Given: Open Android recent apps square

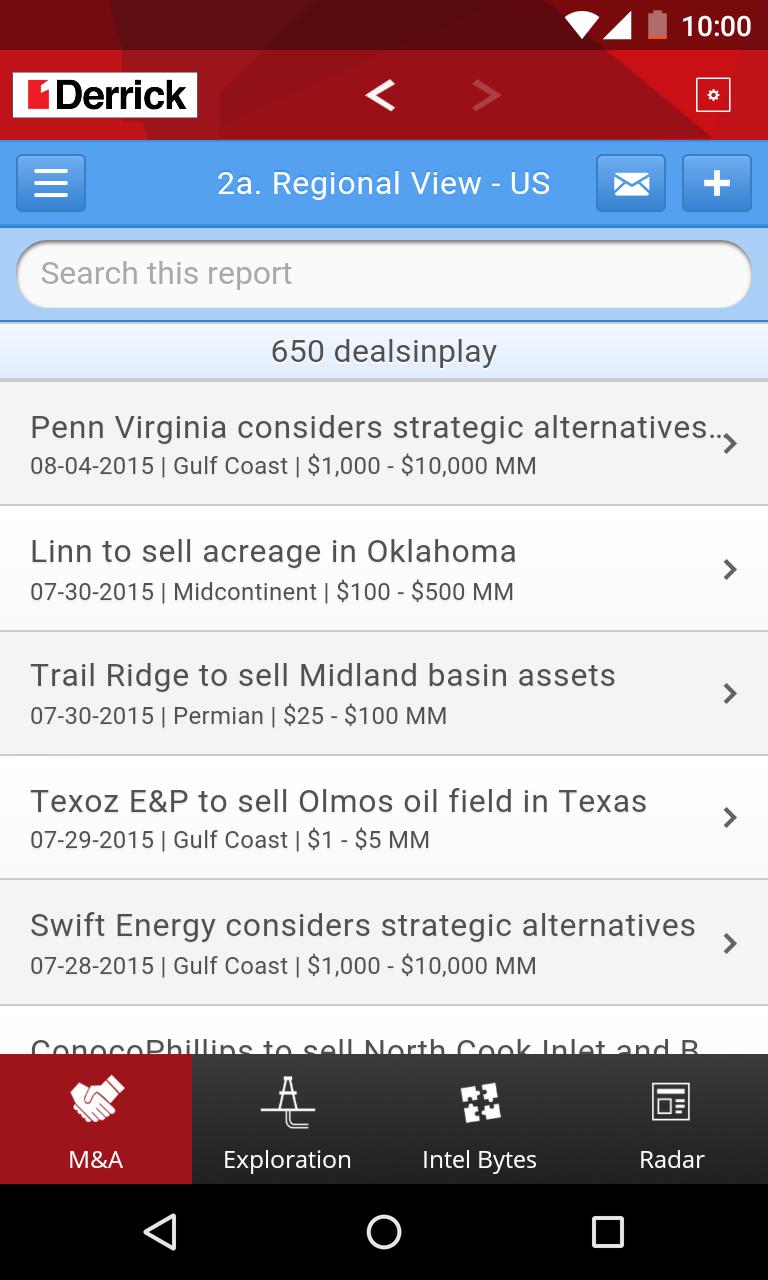Looking at the screenshot, I should [607, 1232].
